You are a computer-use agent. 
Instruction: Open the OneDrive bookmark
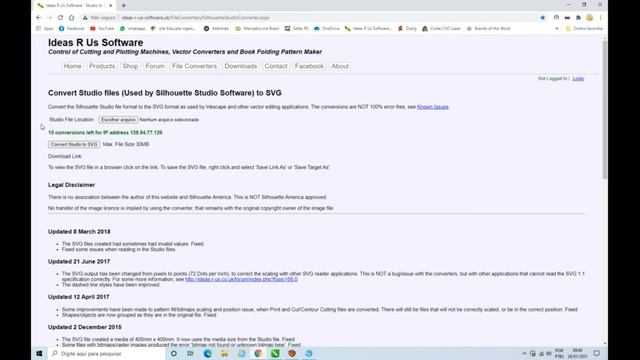327,29
